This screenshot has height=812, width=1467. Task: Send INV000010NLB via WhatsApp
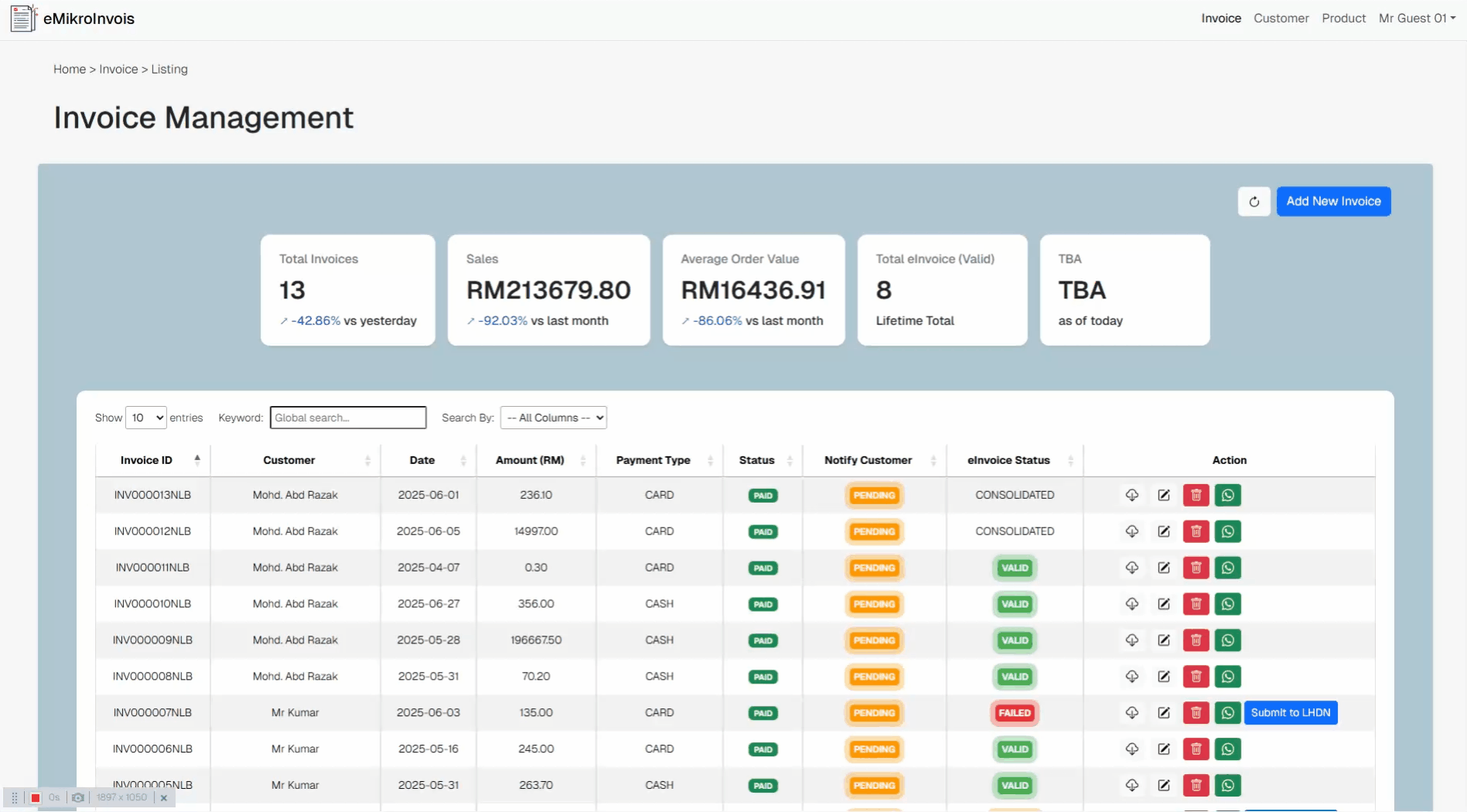[x=1227, y=604]
